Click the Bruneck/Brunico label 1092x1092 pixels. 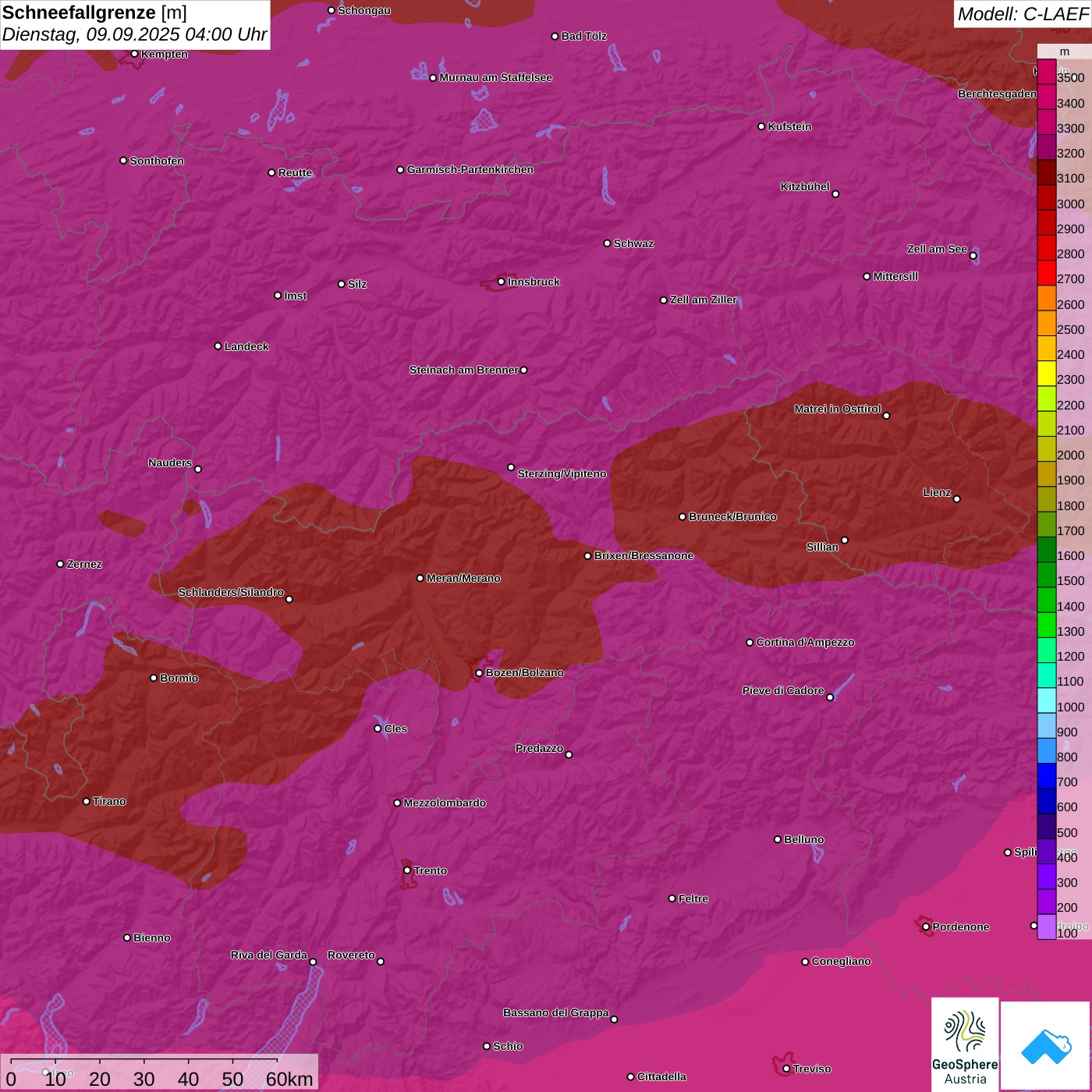click(732, 516)
